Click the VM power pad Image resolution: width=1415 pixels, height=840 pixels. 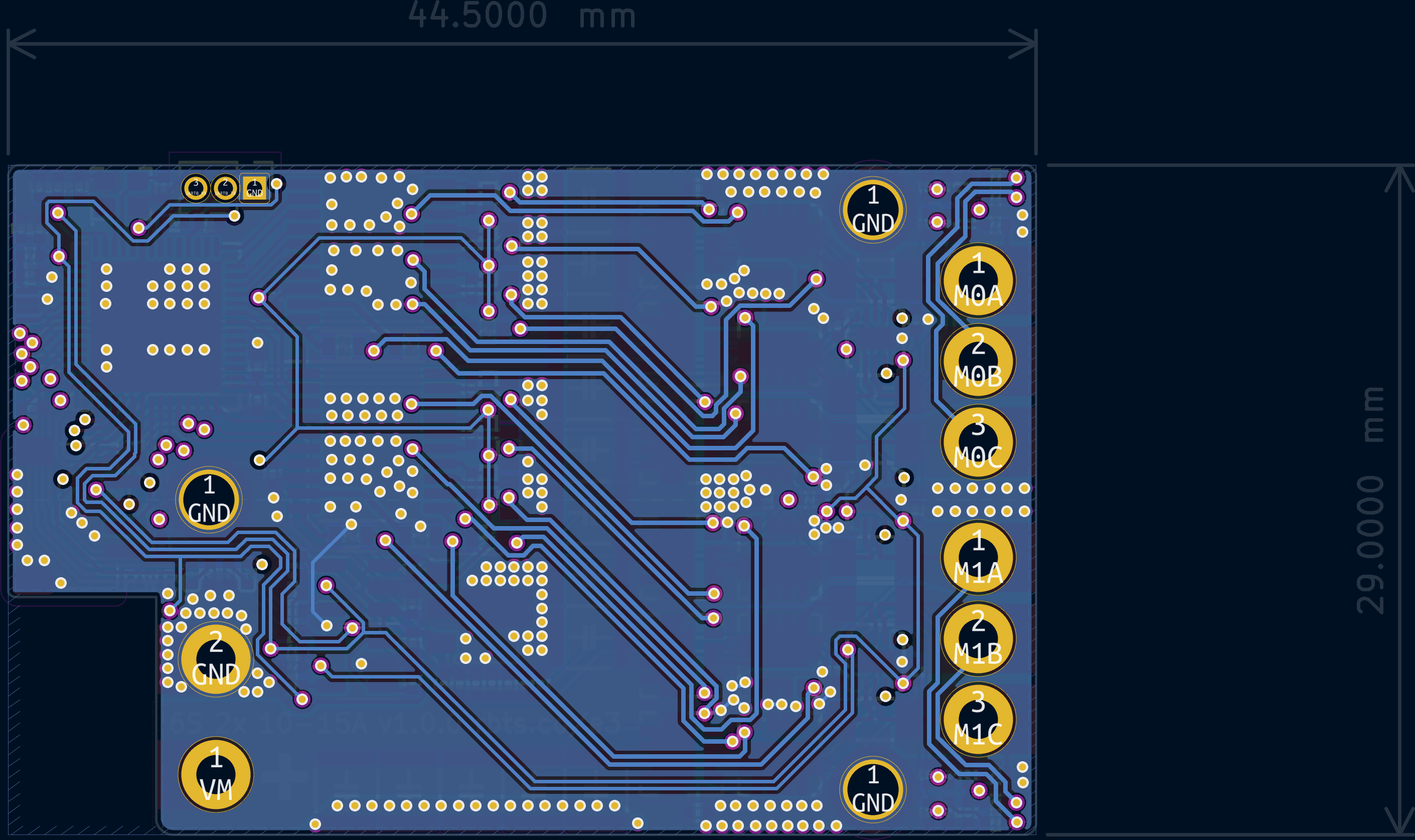tap(216, 774)
